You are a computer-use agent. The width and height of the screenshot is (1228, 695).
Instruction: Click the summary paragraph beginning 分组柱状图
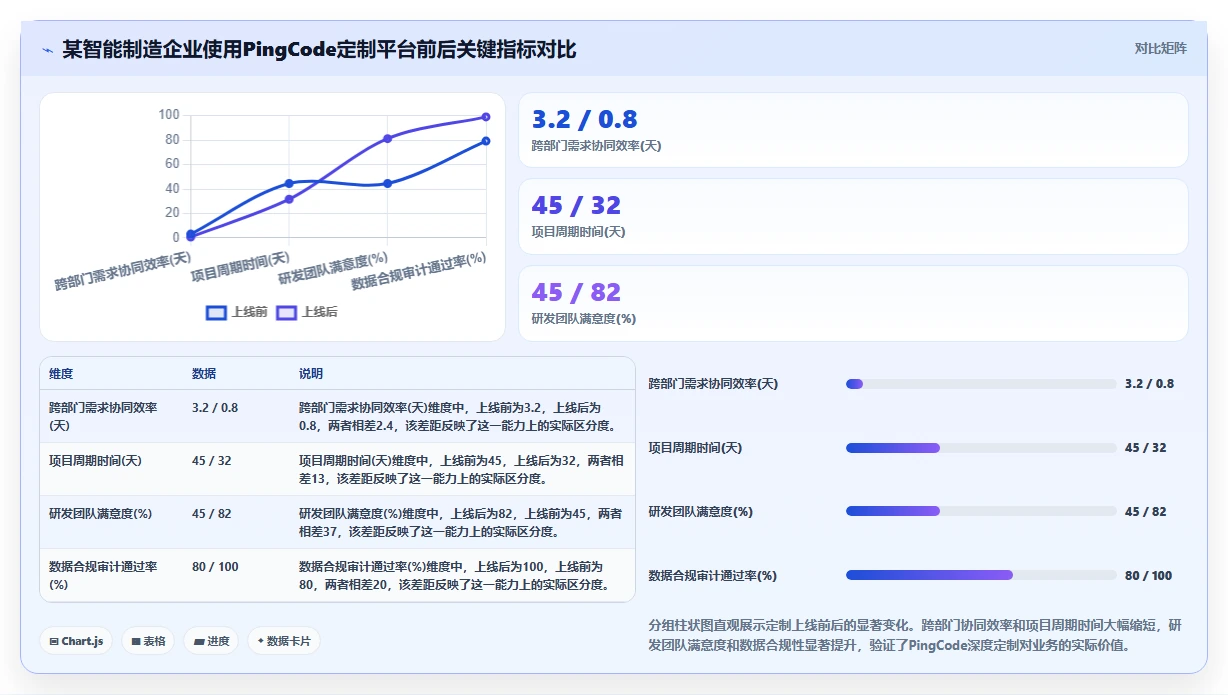[x=915, y=635]
